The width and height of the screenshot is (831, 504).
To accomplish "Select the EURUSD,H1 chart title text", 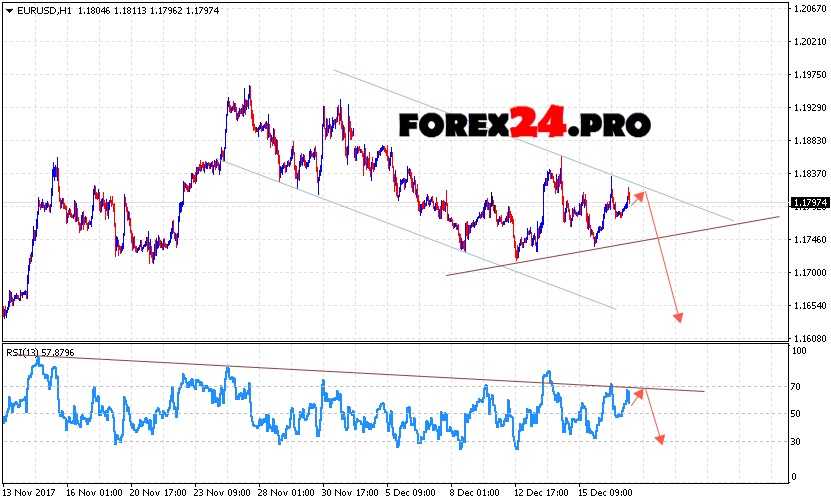I will tap(43, 10).
